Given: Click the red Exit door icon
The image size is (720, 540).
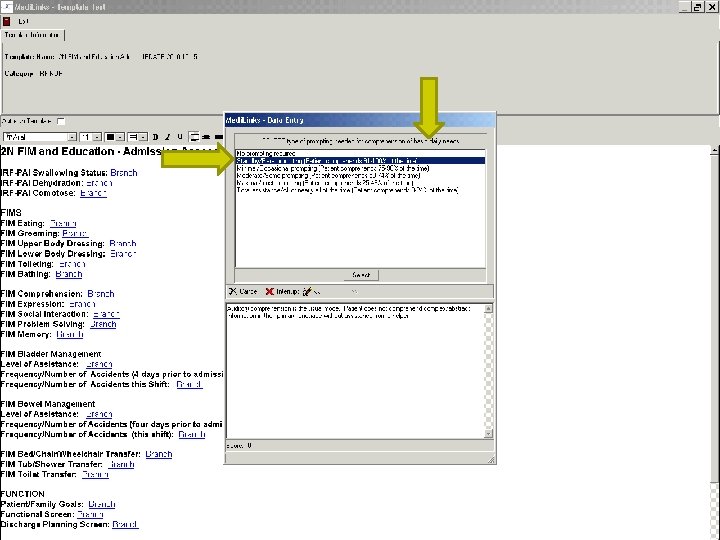Looking at the screenshot, I should click(6, 21).
